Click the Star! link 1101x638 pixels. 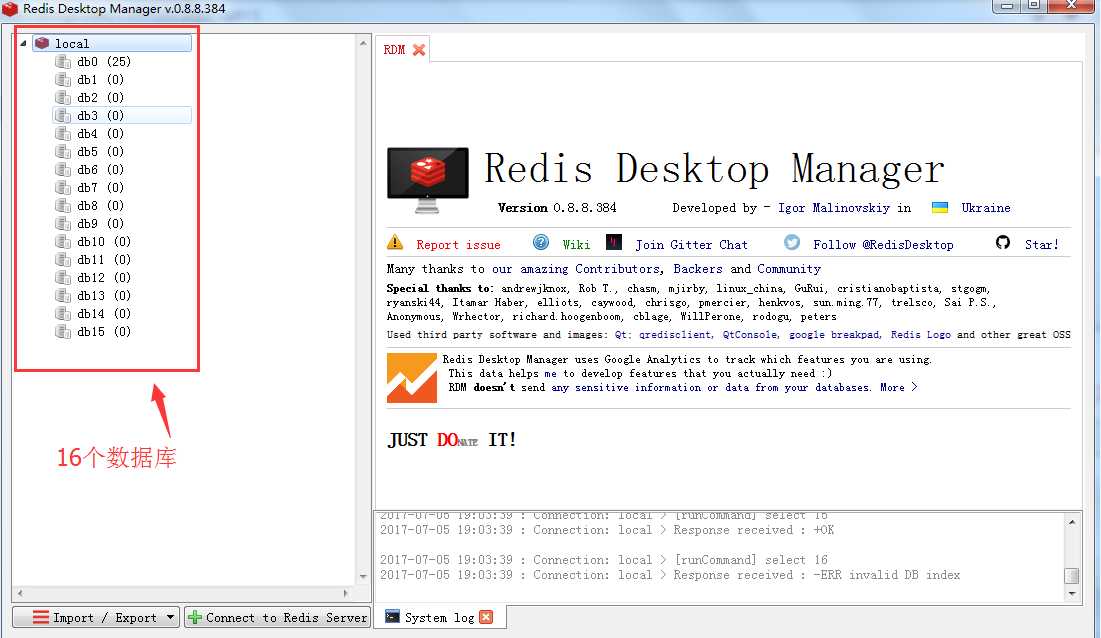1041,245
